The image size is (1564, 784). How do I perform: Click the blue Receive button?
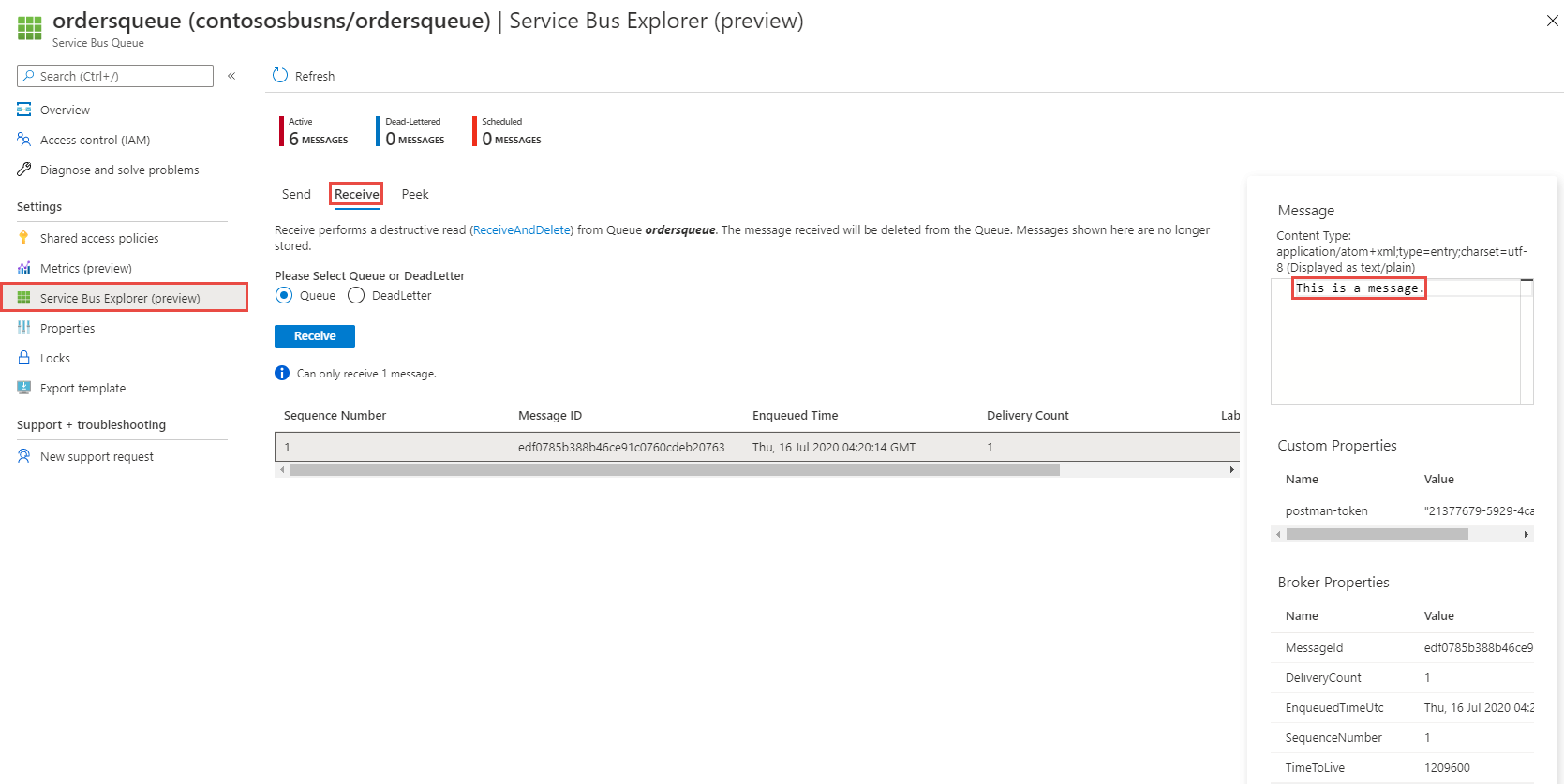[315, 336]
